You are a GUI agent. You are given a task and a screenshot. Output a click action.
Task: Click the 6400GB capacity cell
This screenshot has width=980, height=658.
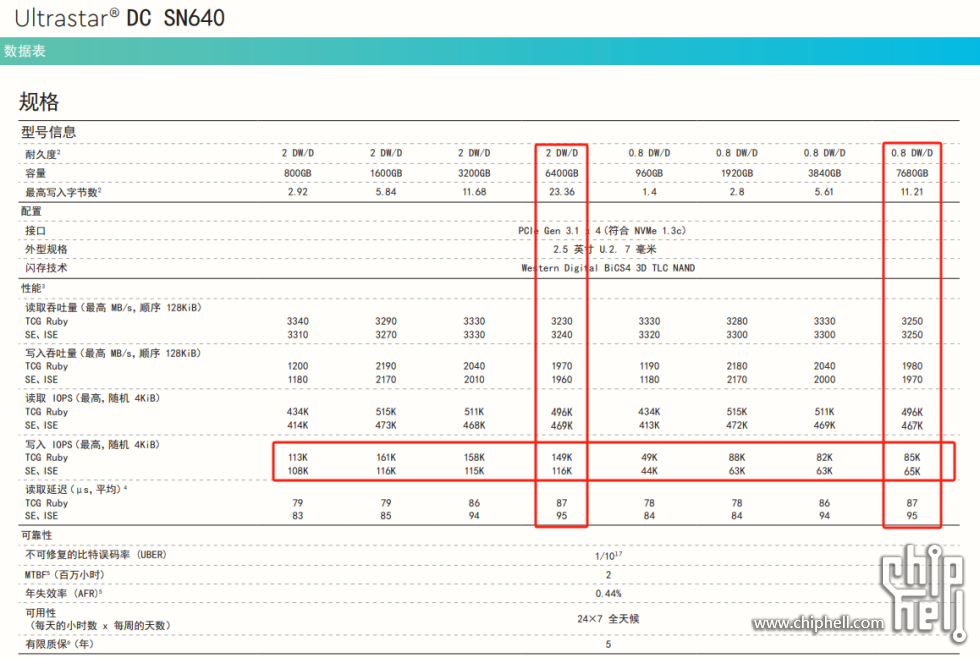[562, 173]
